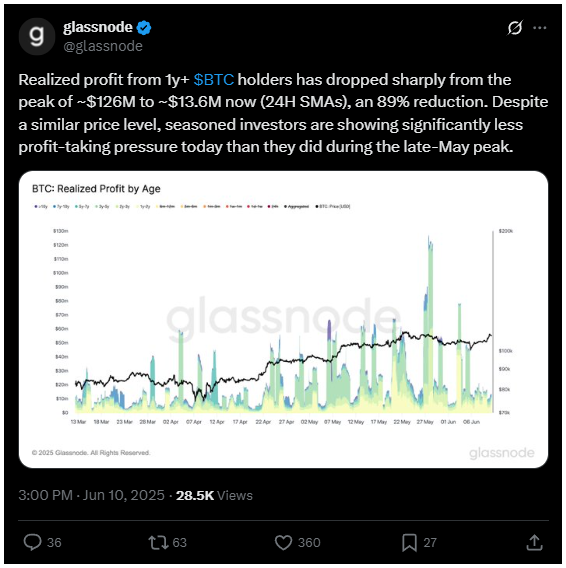Viewport: 566px width, 568px height.
Task: Open the three-dot more options menu
Action: (x=540, y=28)
